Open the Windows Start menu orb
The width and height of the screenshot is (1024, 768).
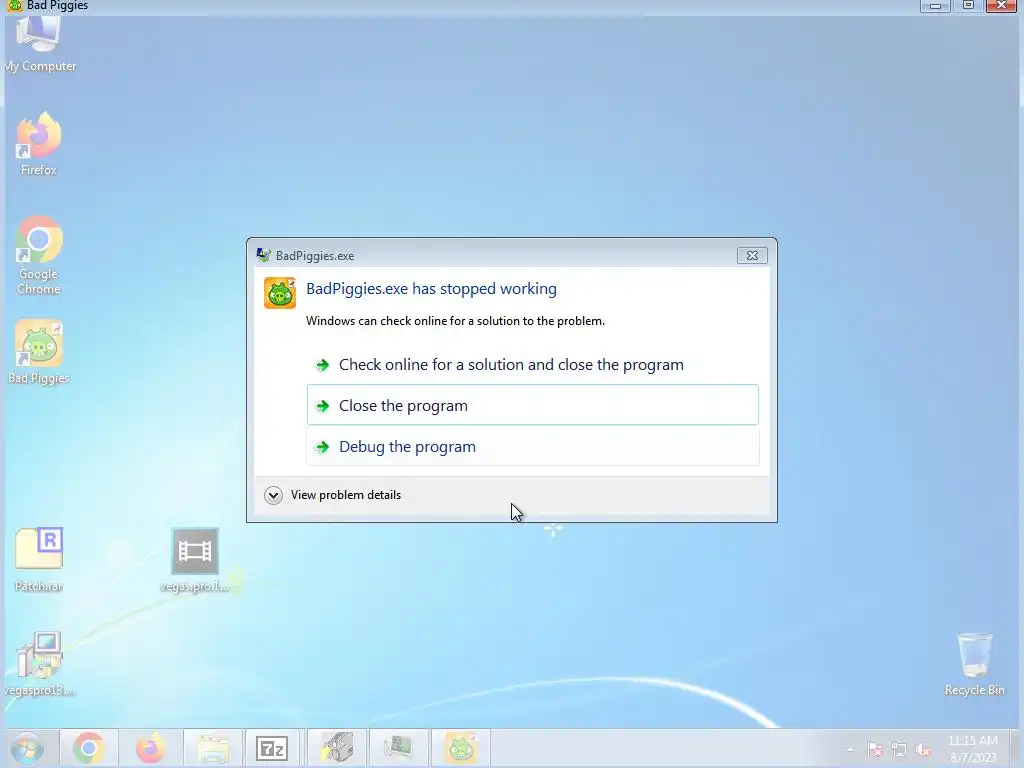[27, 748]
